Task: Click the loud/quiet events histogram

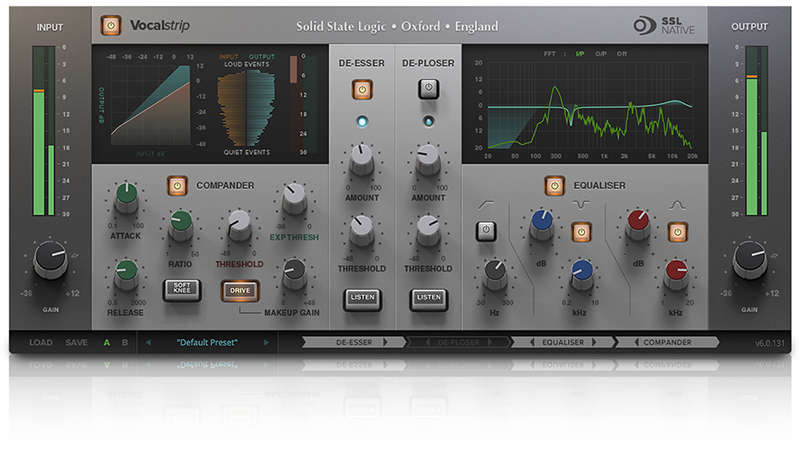Action: click(247, 108)
